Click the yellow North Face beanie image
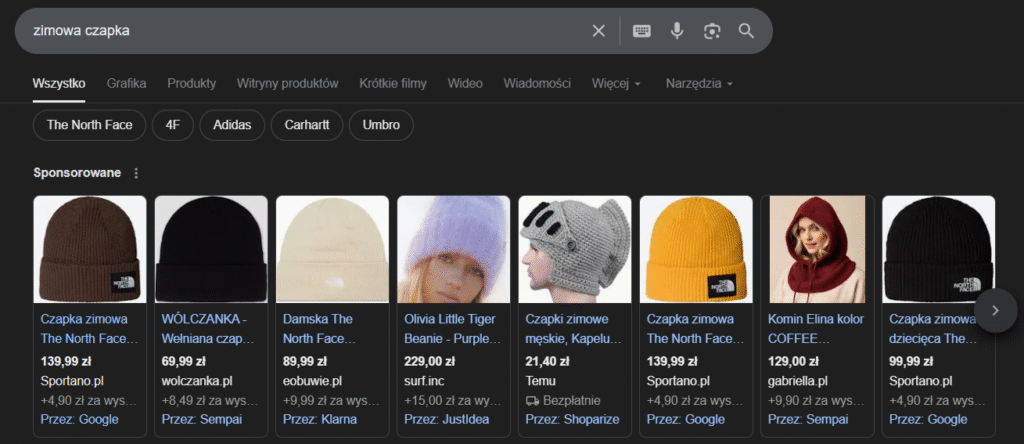The height and width of the screenshot is (444, 1024). pyautogui.click(x=696, y=248)
